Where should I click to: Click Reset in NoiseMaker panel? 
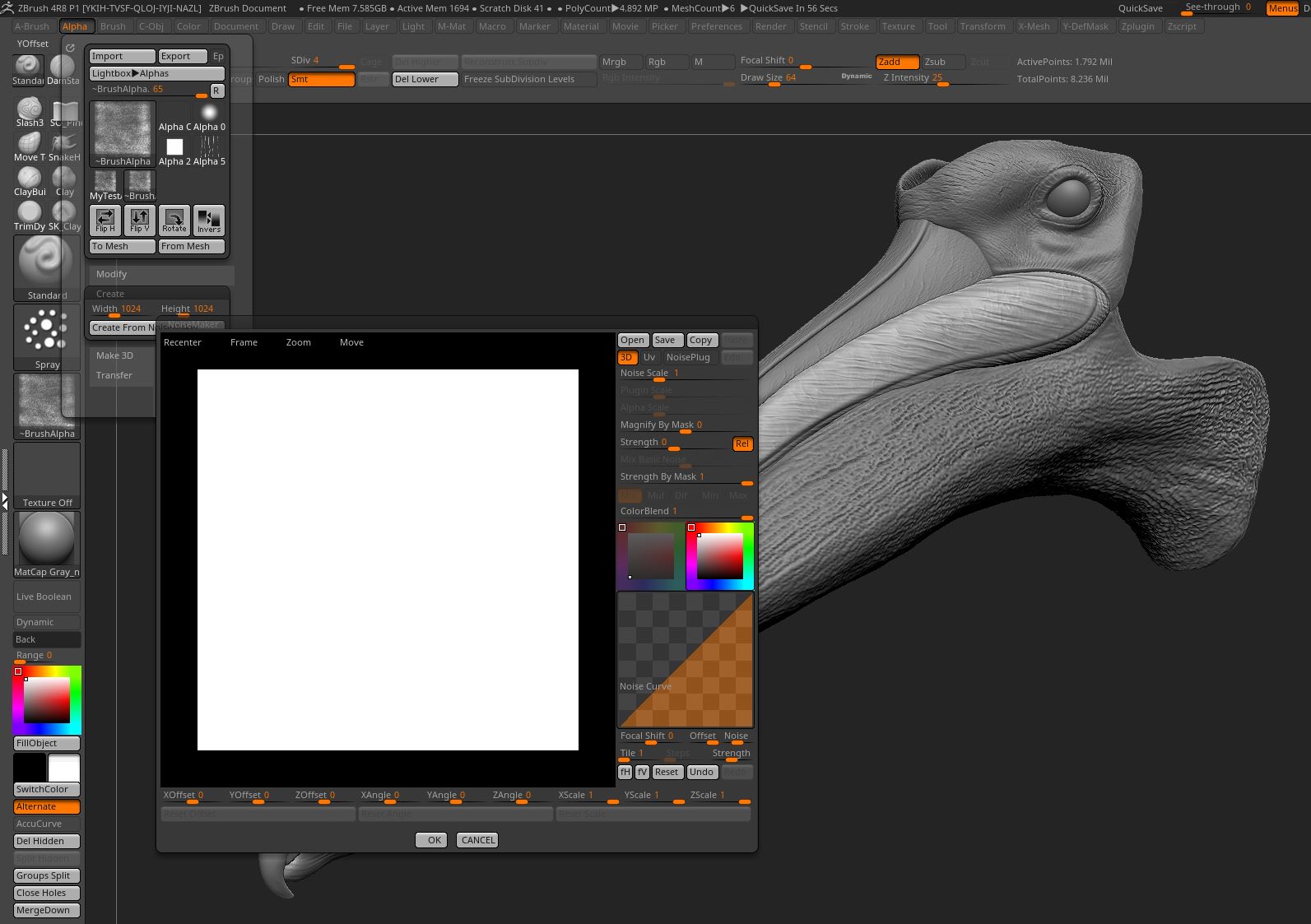coord(667,772)
